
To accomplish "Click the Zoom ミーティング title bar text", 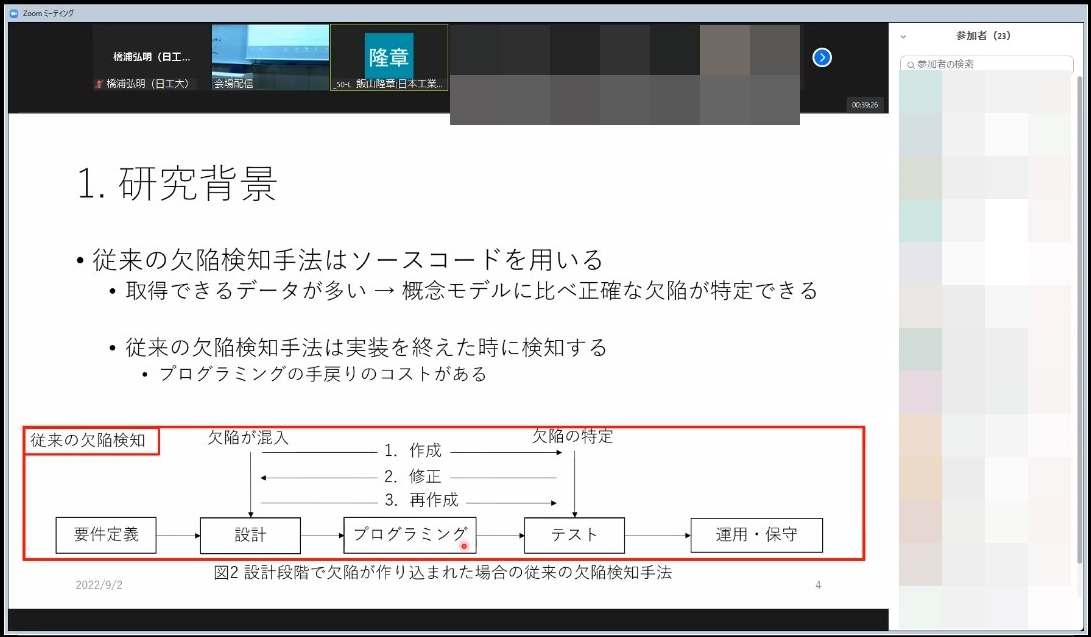I will [49, 13].
